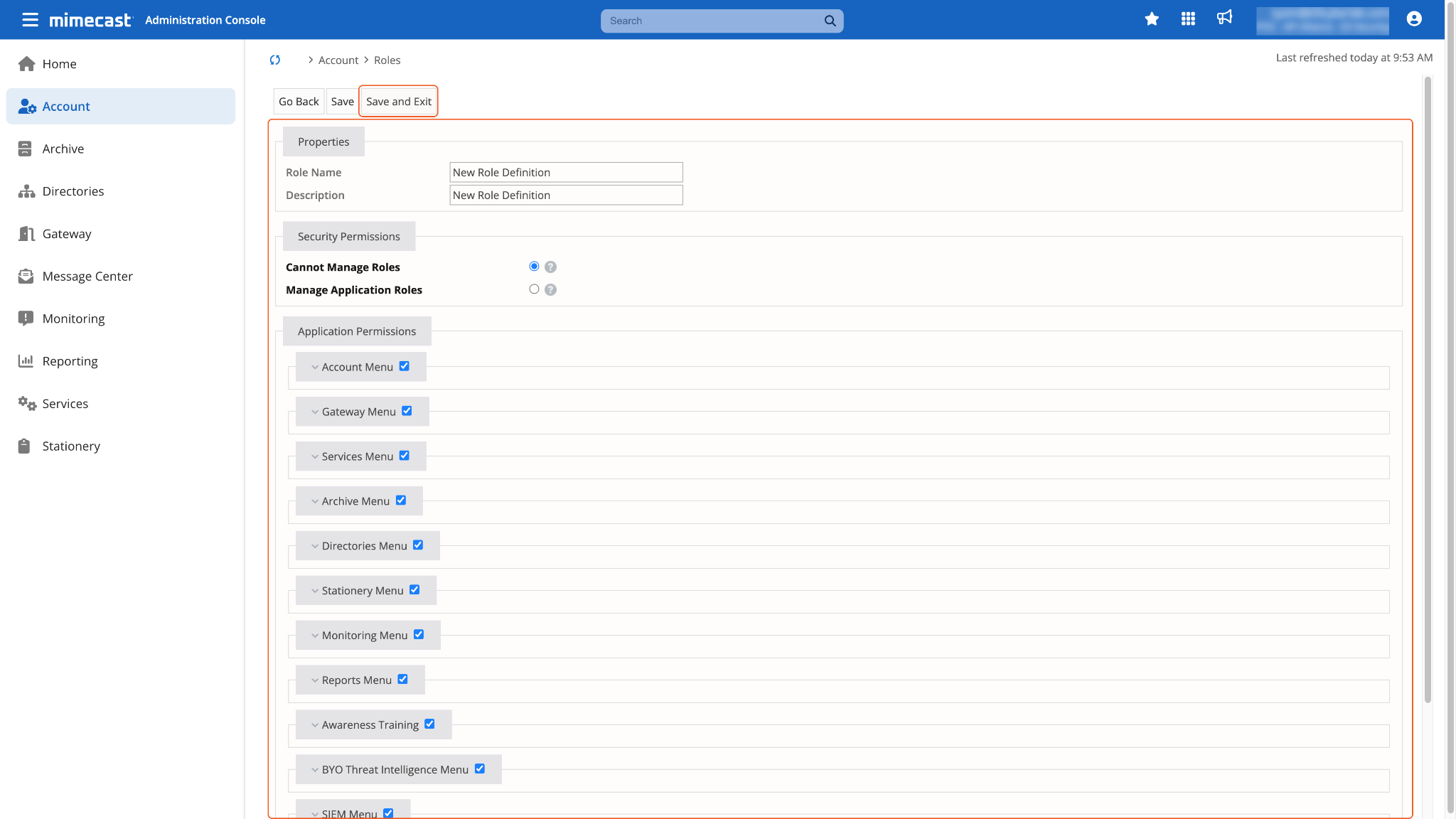Click the hamburger menu icon
The height and width of the screenshot is (819, 1456).
tap(30, 20)
